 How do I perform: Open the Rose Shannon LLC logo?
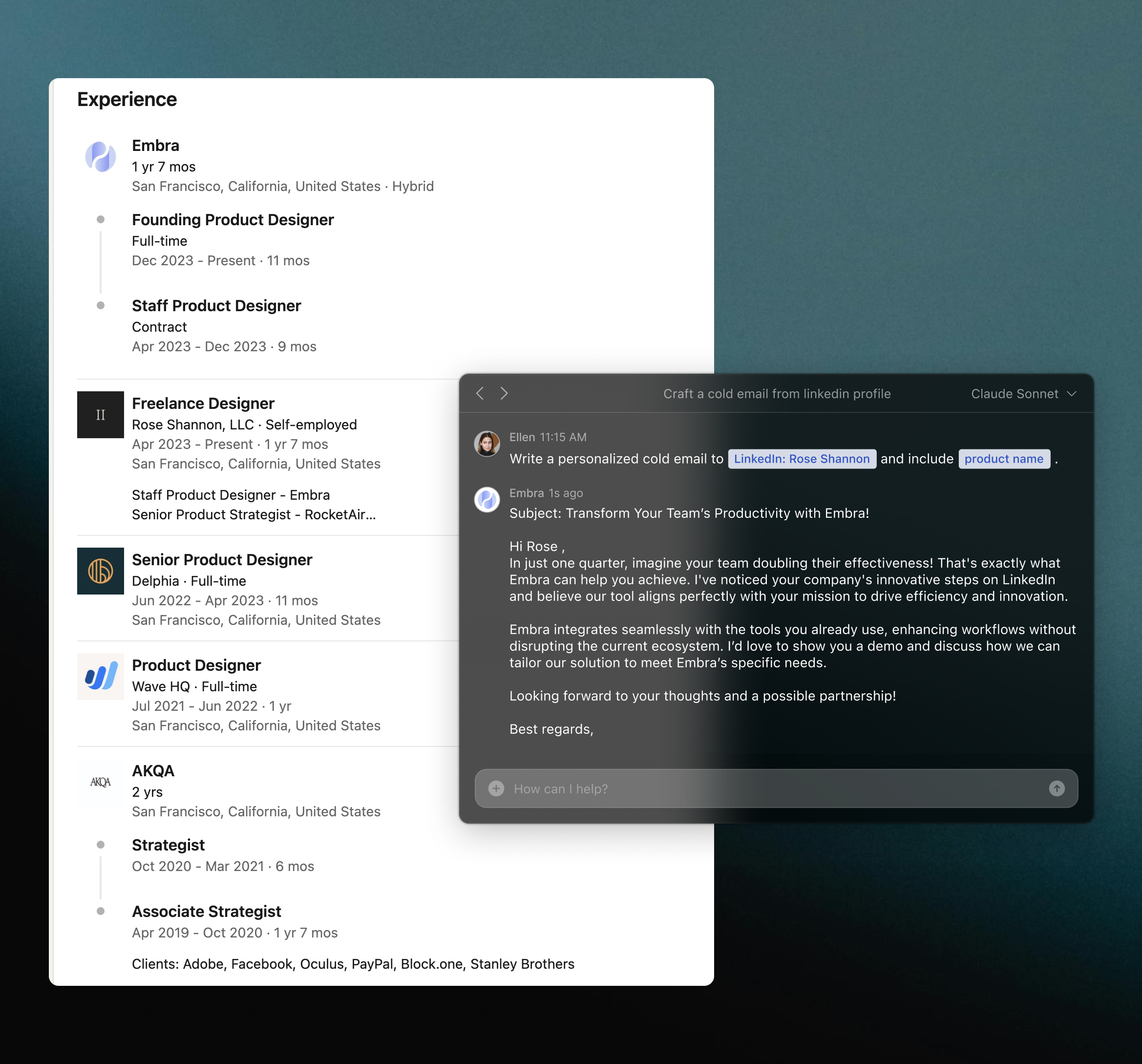pyautogui.click(x=101, y=415)
